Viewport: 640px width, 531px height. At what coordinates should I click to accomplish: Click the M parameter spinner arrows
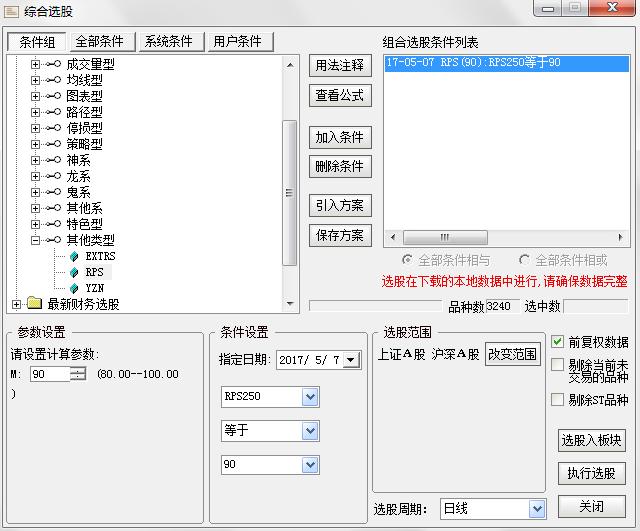pos(78,374)
